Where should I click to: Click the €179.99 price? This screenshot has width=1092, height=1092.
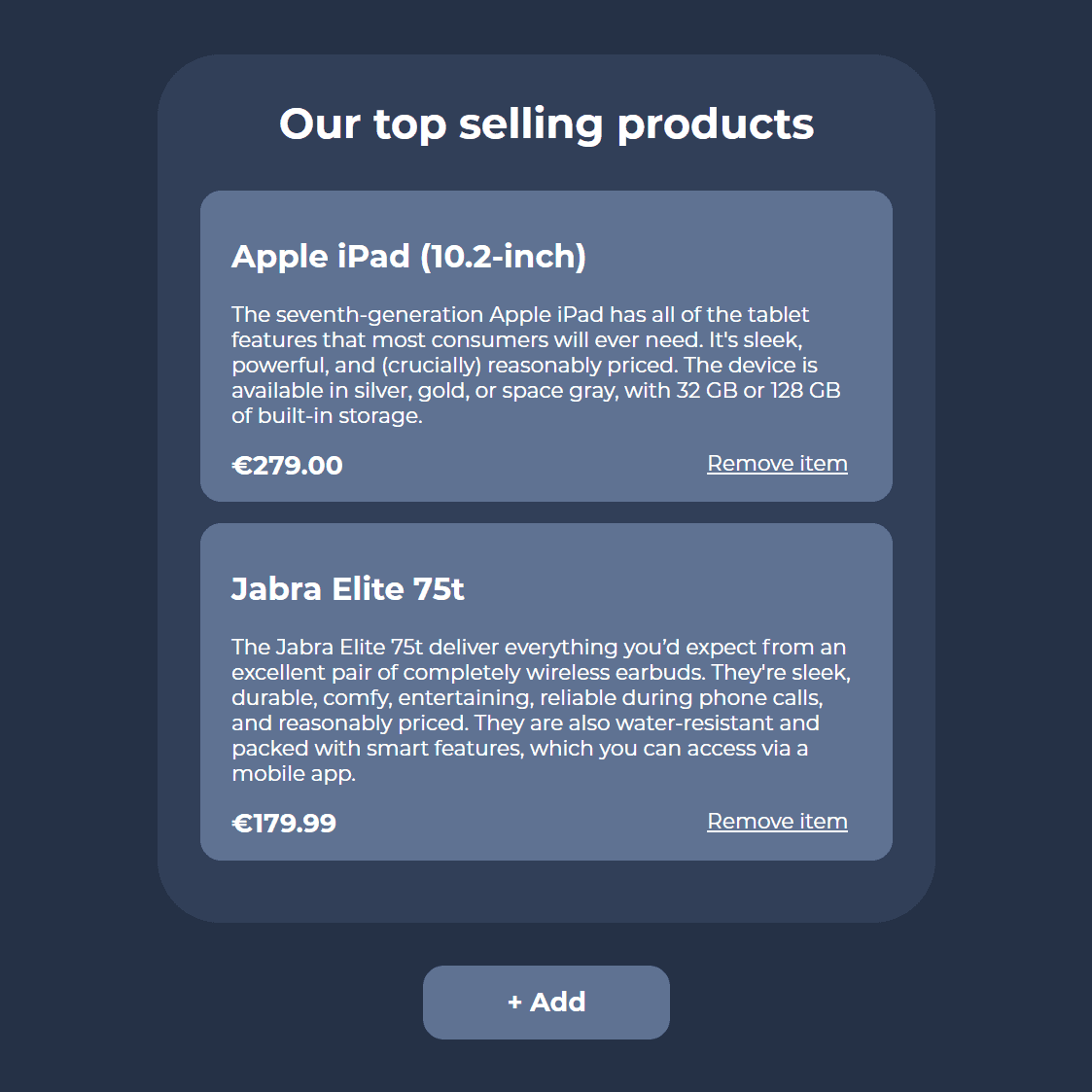284,824
